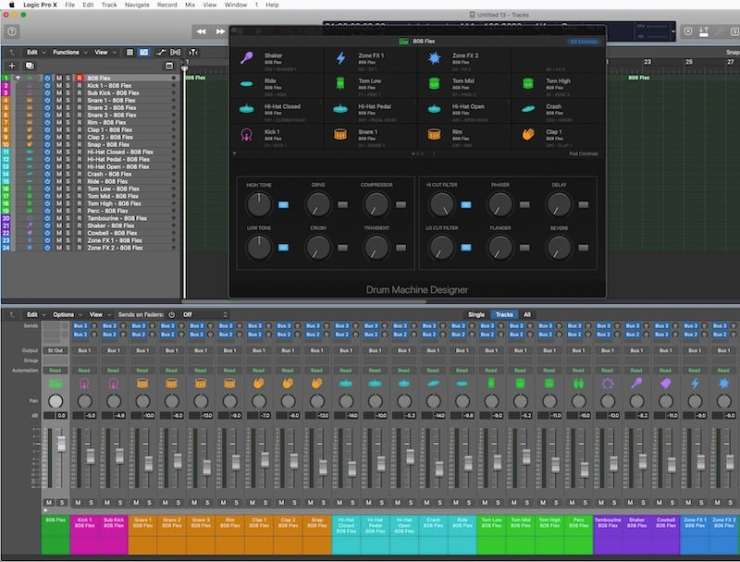
Task: Click the High Tone knob
Action: (x=259, y=204)
